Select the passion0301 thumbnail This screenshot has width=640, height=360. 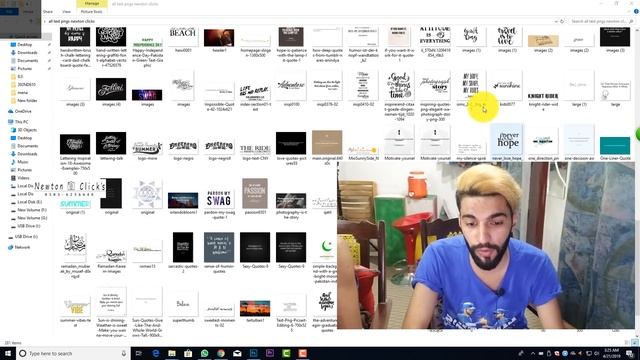point(255,193)
